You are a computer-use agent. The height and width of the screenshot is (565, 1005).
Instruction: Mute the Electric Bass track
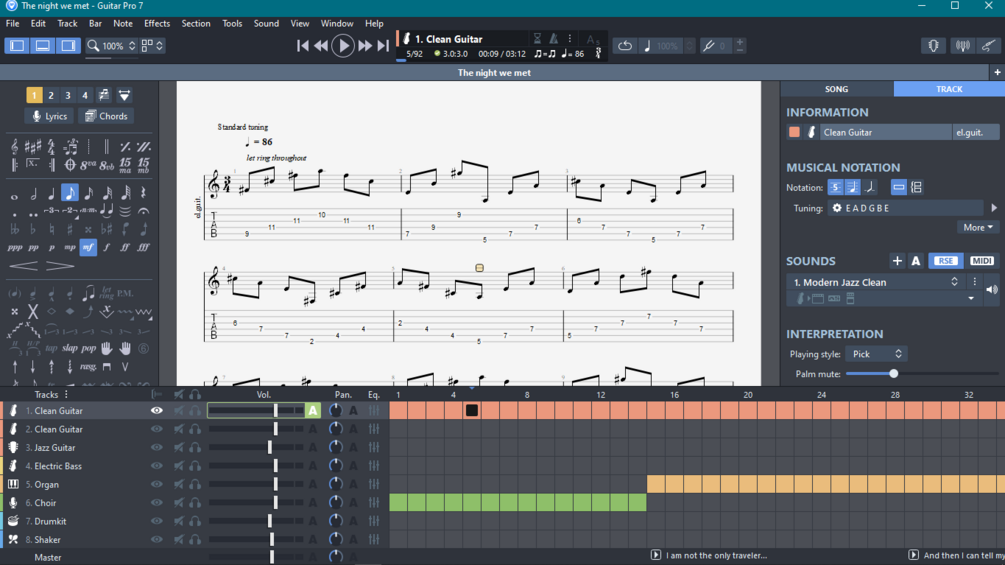pos(179,466)
